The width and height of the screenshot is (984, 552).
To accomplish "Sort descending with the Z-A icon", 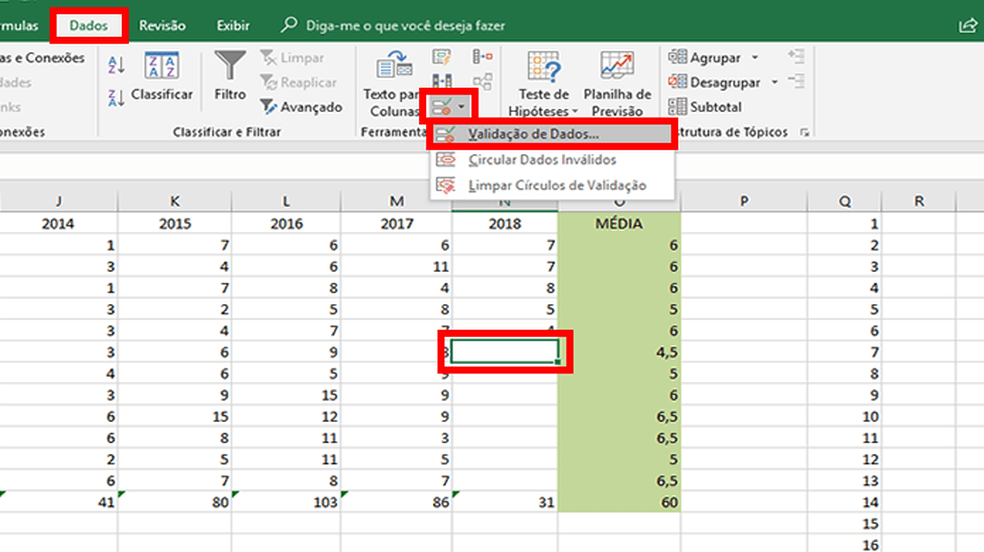I will [x=116, y=96].
